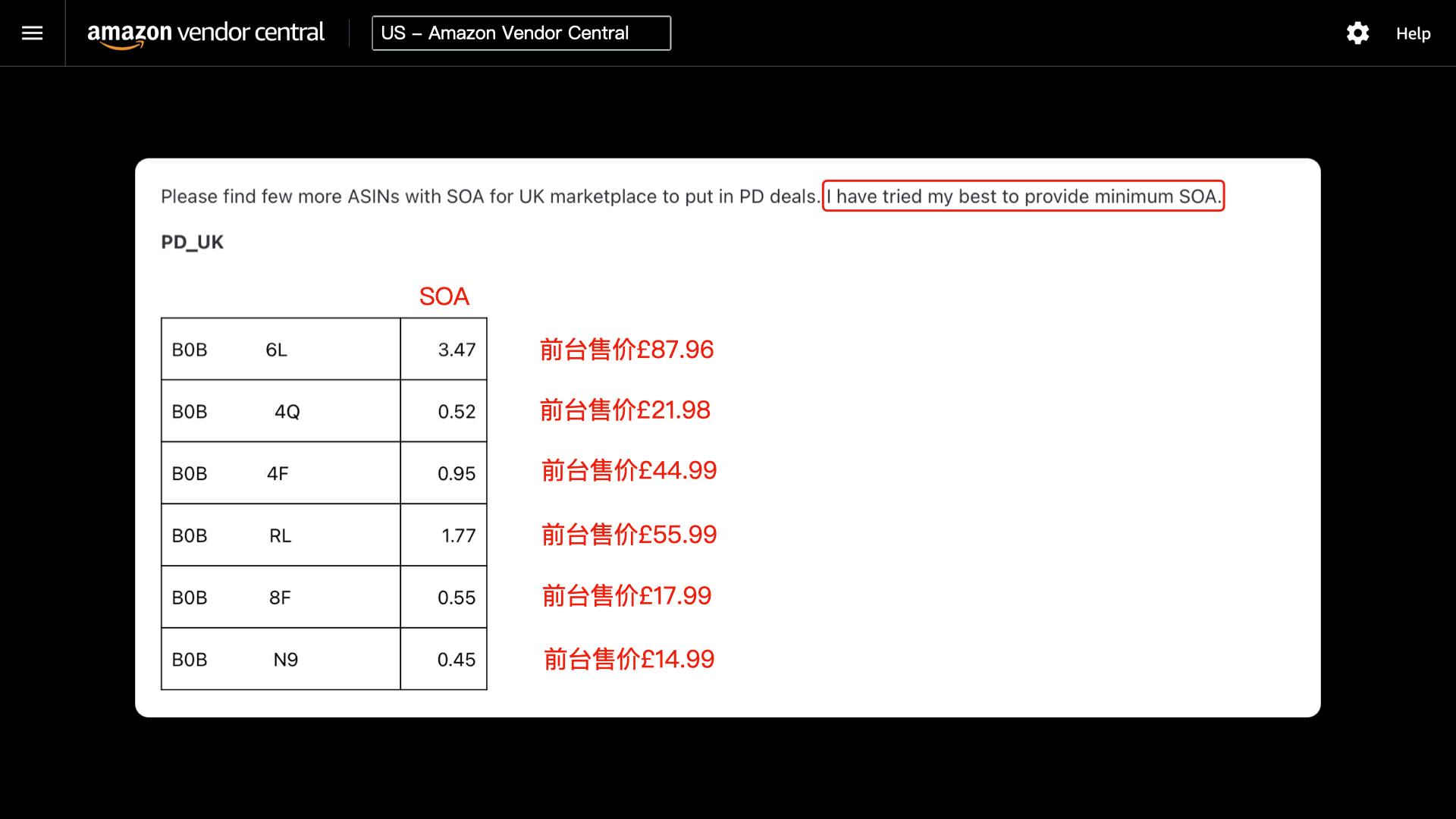1456x819 pixels.
Task: Select the ASIN cell ending in 6L
Action: point(281,350)
